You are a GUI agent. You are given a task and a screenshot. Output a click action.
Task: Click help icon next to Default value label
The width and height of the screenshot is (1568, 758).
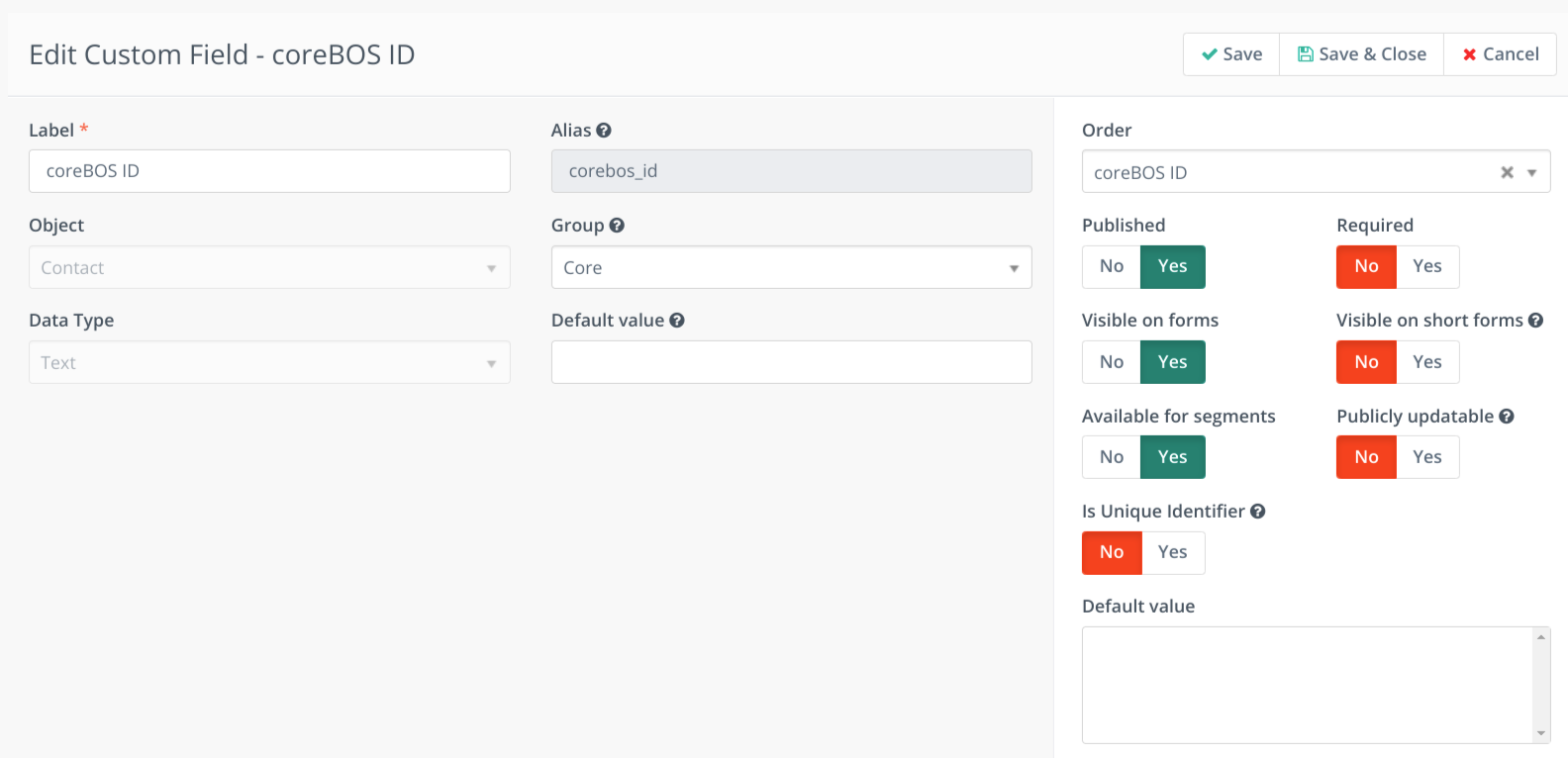pos(677,320)
